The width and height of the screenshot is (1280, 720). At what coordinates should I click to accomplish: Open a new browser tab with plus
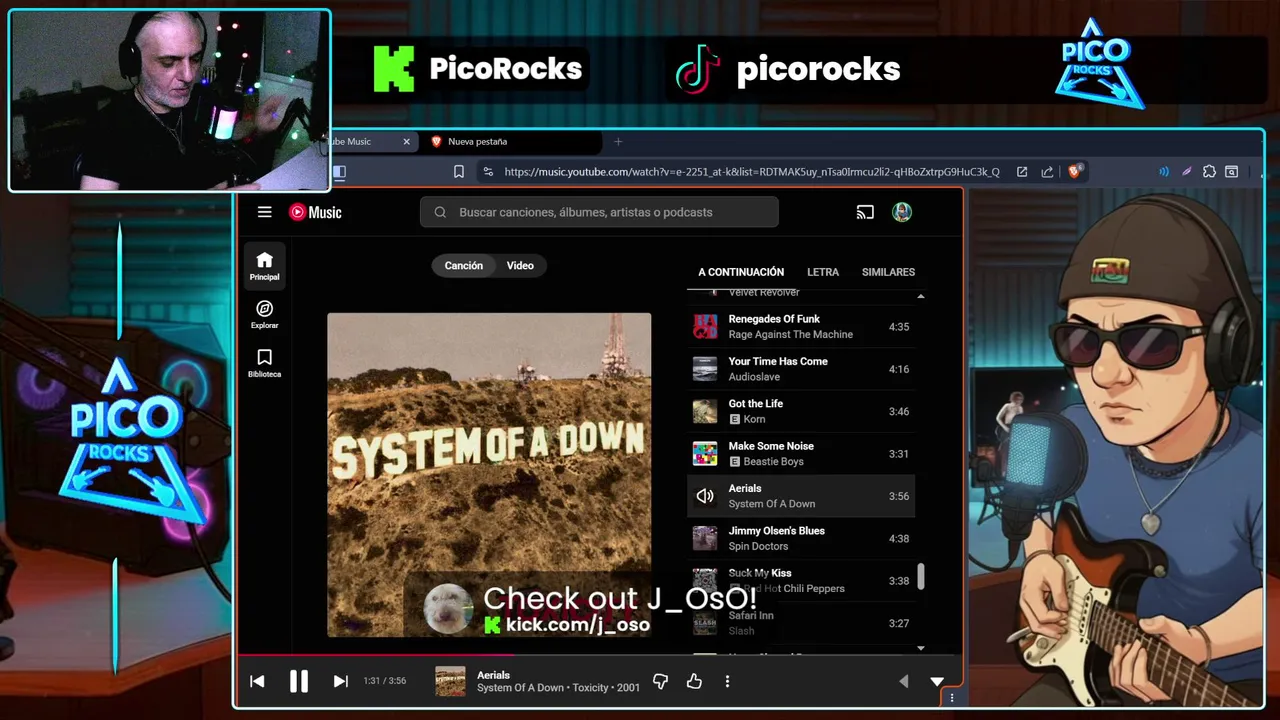click(x=617, y=142)
